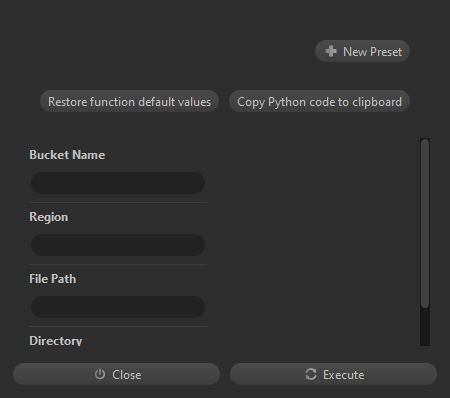Select the File Path input box

pos(118,307)
